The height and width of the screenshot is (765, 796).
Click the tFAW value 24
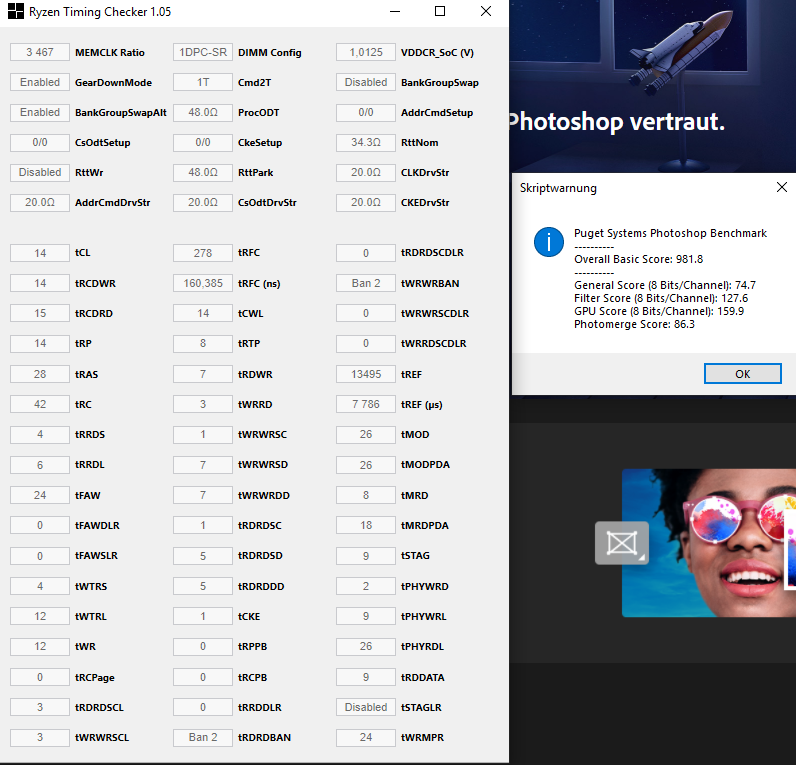40,495
